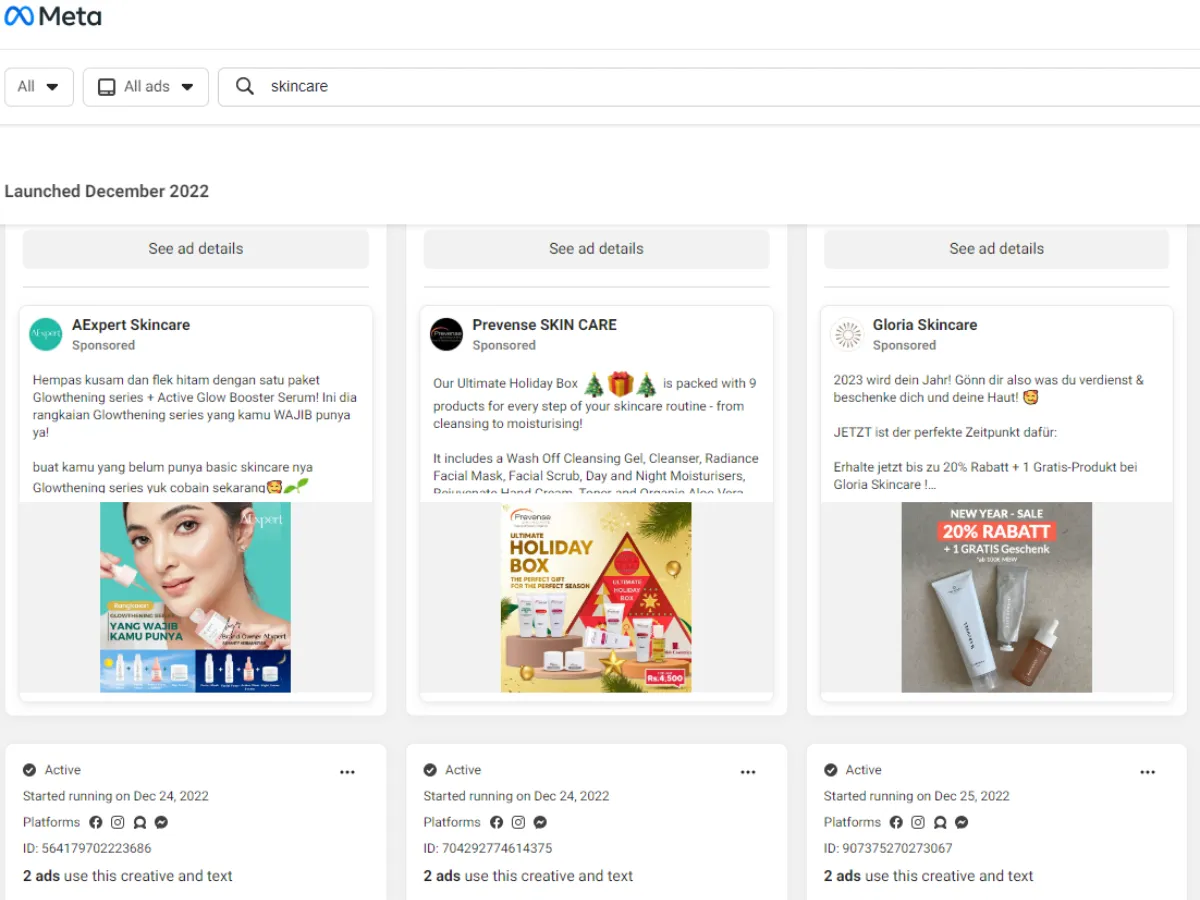This screenshot has width=1200, height=900.
Task: Open the All country dropdown
Action: point(39,87)
